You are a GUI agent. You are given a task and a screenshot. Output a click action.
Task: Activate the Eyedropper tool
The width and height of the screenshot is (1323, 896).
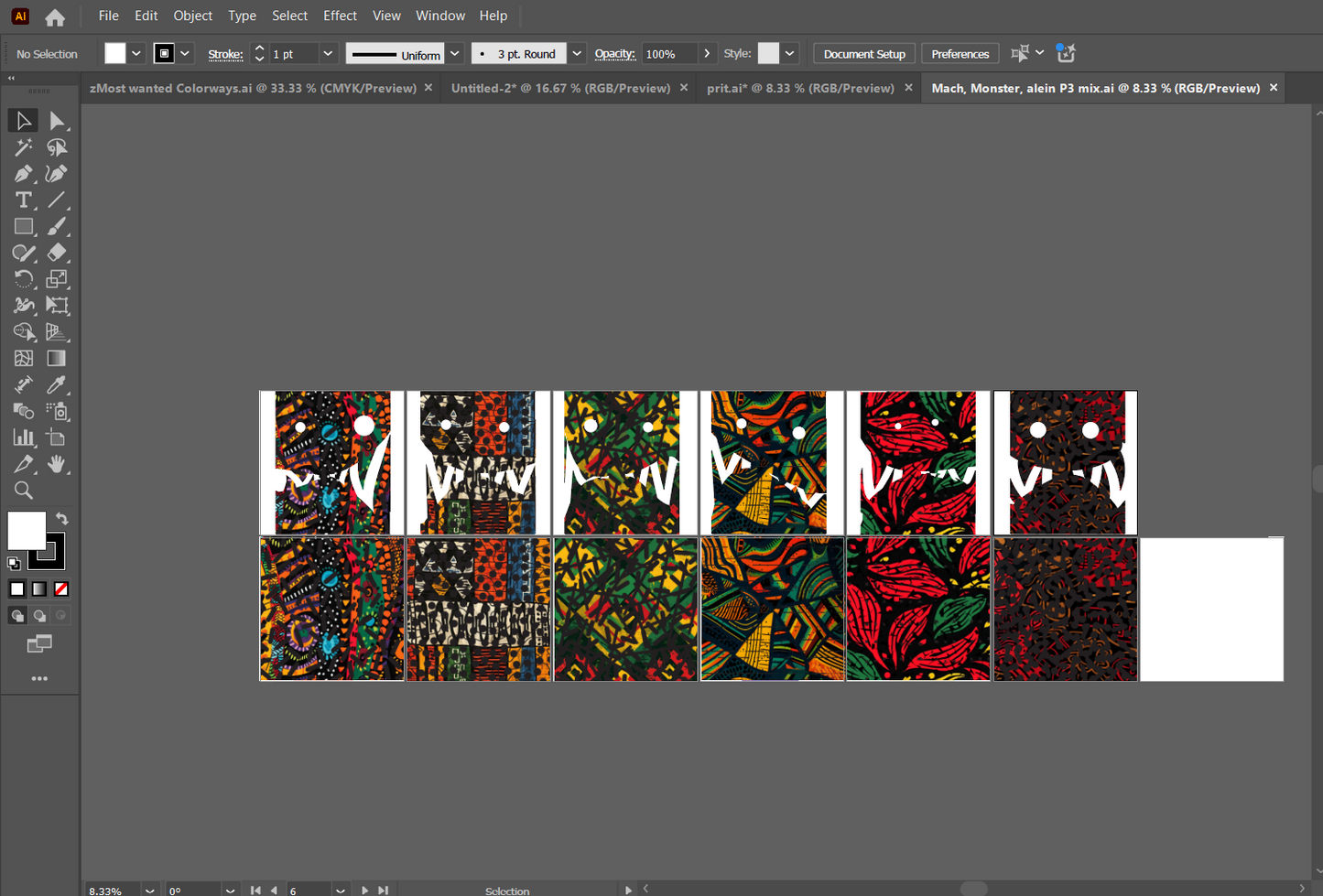(57, 385)
